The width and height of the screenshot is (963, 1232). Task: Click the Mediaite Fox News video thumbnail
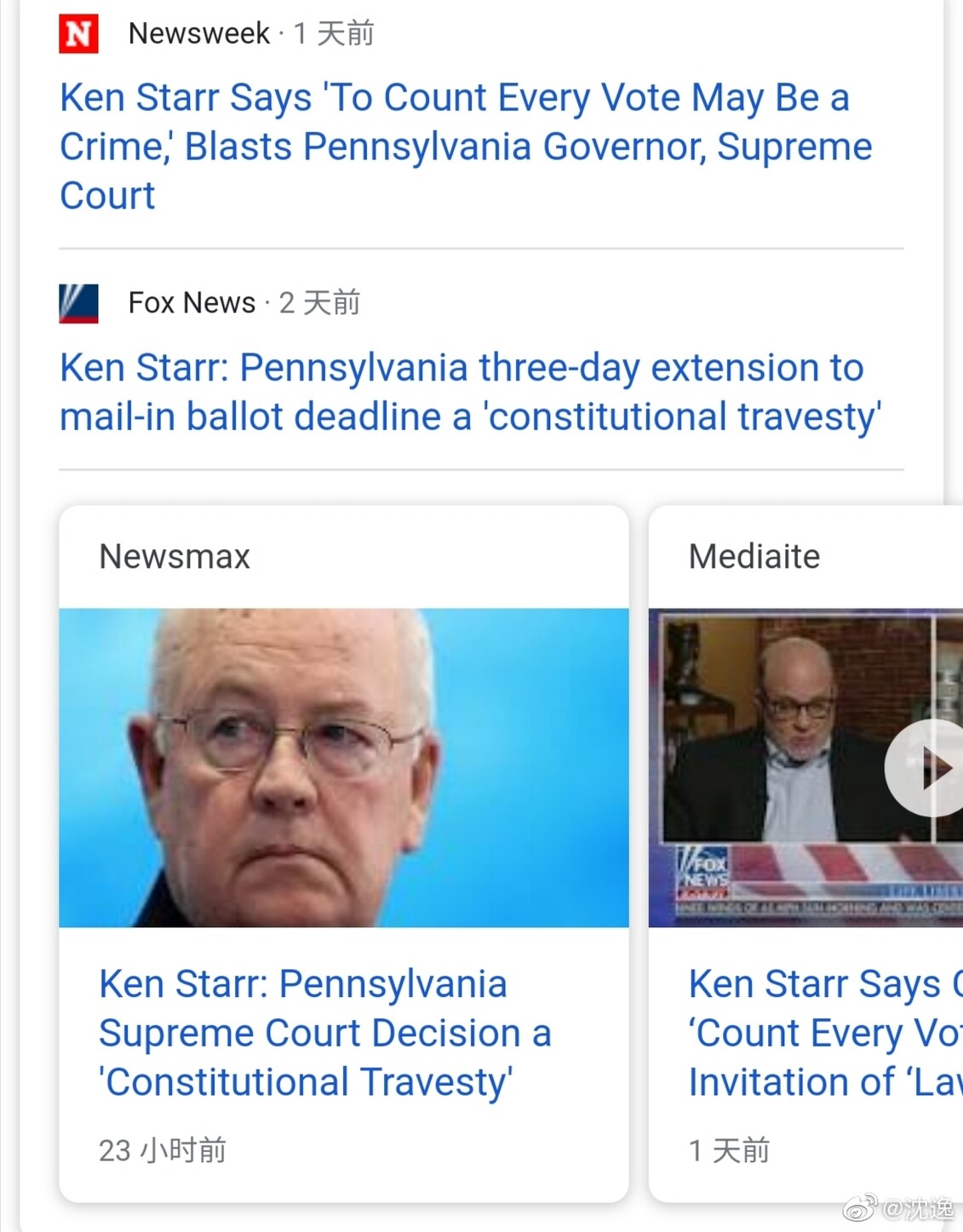pyautogui.click(x=805, y=767)
